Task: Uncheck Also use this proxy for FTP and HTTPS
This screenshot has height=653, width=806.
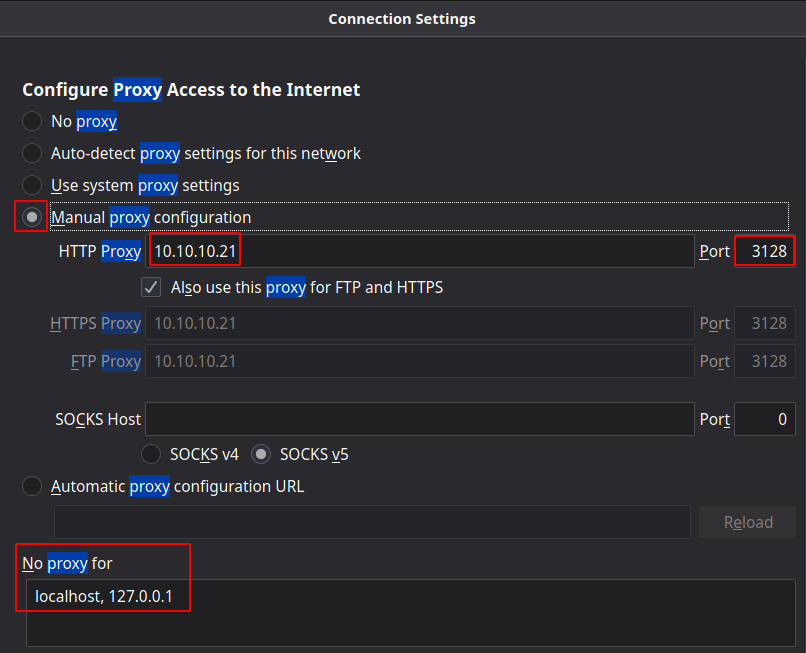Action: click(x=151, y=288)
